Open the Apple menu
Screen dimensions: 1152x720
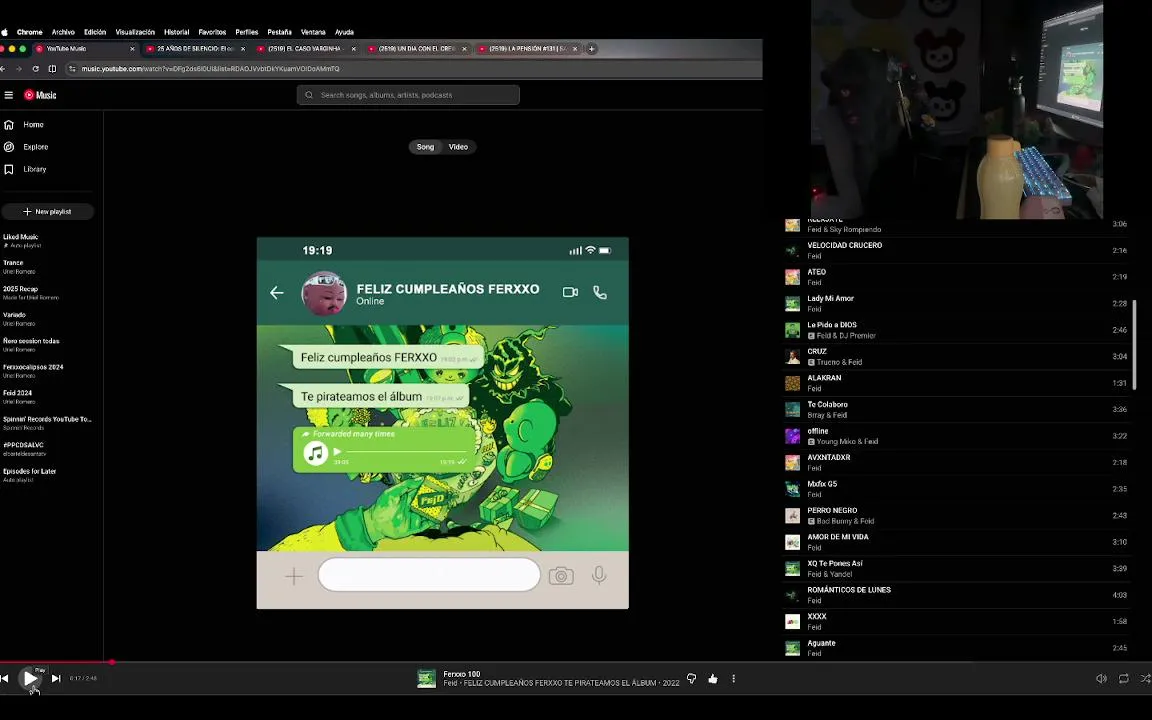[4, 32]
